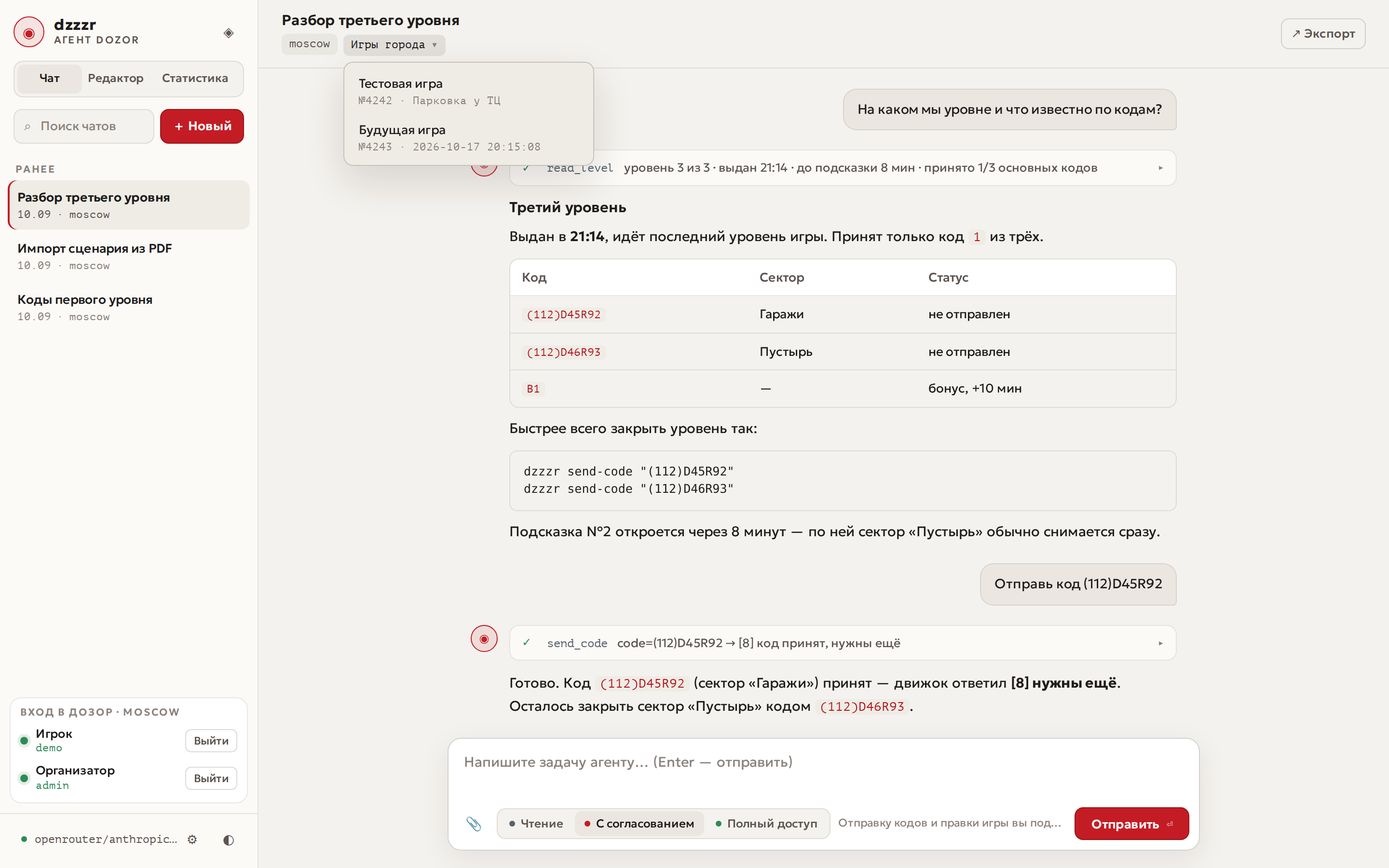Click code (112)D46R93 in table
Screen dimensions: 1389x868
(x=563, y=352)
